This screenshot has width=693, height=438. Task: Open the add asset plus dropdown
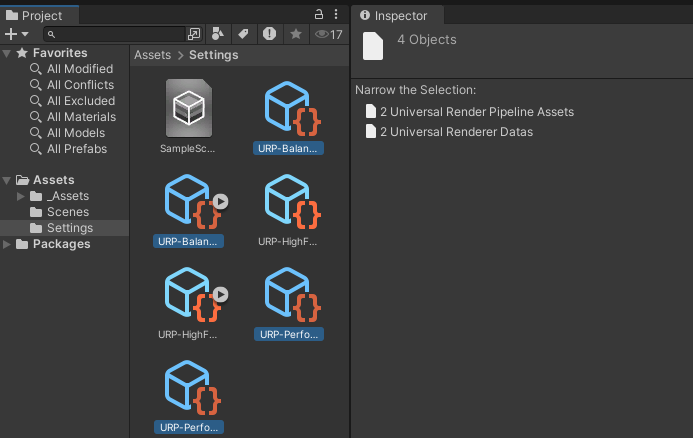[x=16, y=34]
